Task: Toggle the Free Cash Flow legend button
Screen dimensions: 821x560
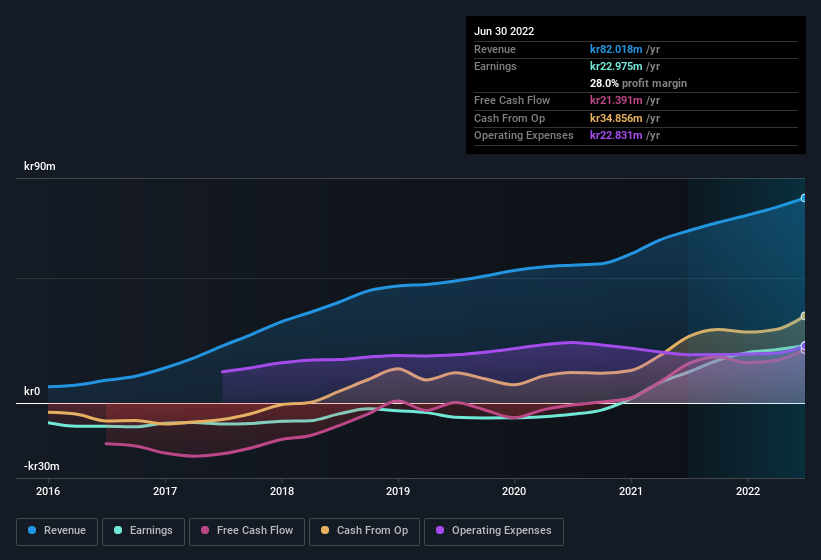Action: click(247, 531)
